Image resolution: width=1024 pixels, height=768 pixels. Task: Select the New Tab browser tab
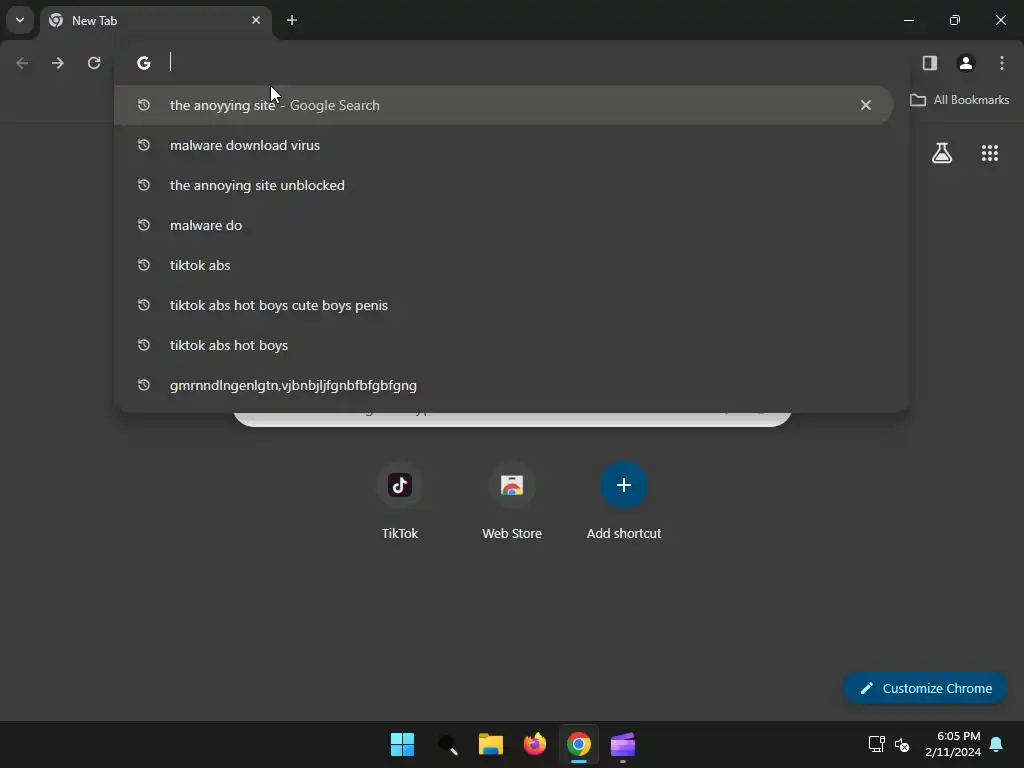[157, 21]
